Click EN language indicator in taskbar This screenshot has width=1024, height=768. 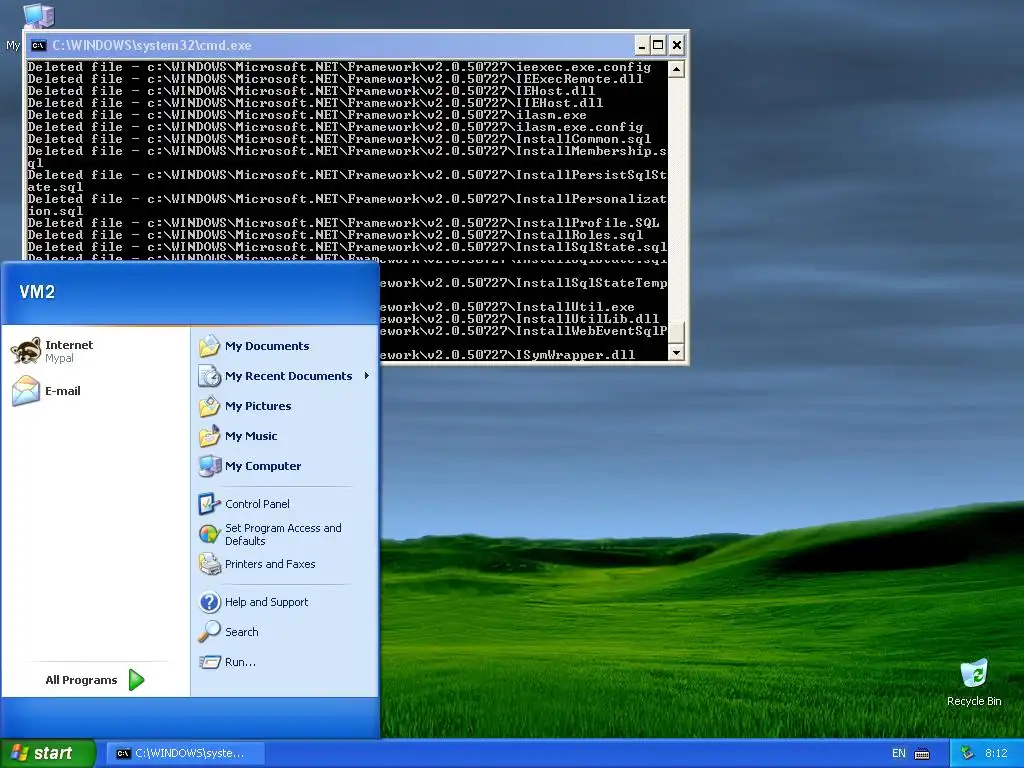(x=899, y=753)
